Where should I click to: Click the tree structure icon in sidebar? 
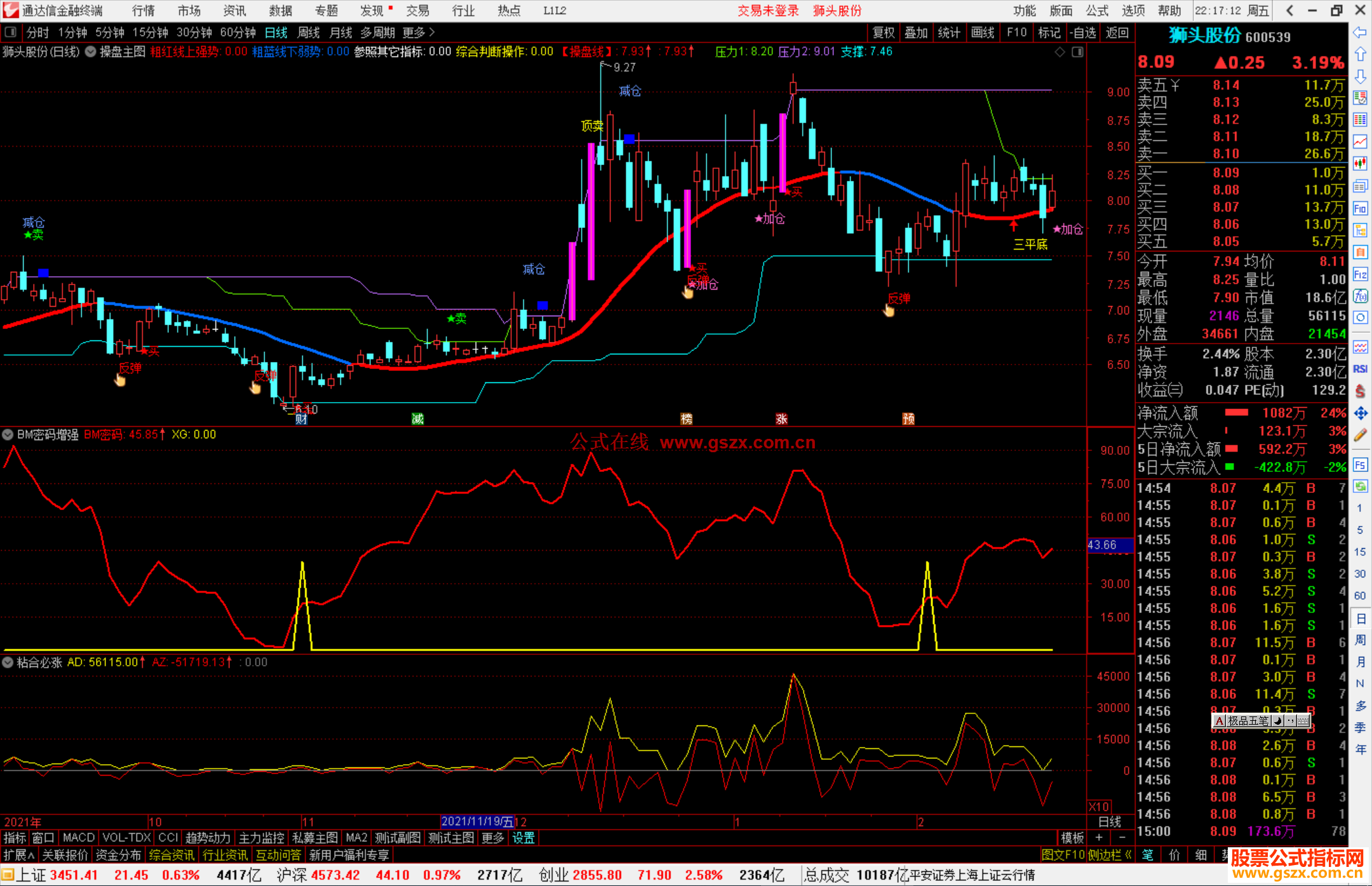1360,230
